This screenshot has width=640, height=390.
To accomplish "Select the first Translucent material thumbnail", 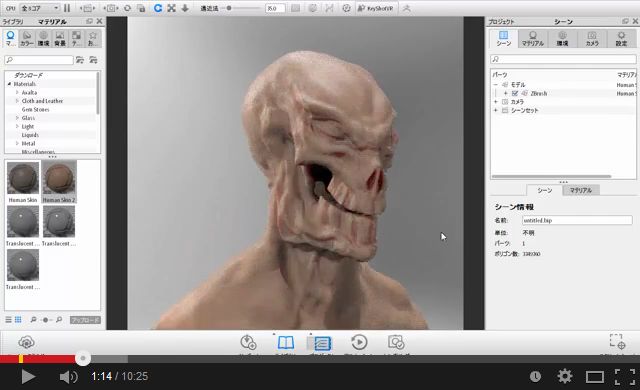I will (23, 221).
